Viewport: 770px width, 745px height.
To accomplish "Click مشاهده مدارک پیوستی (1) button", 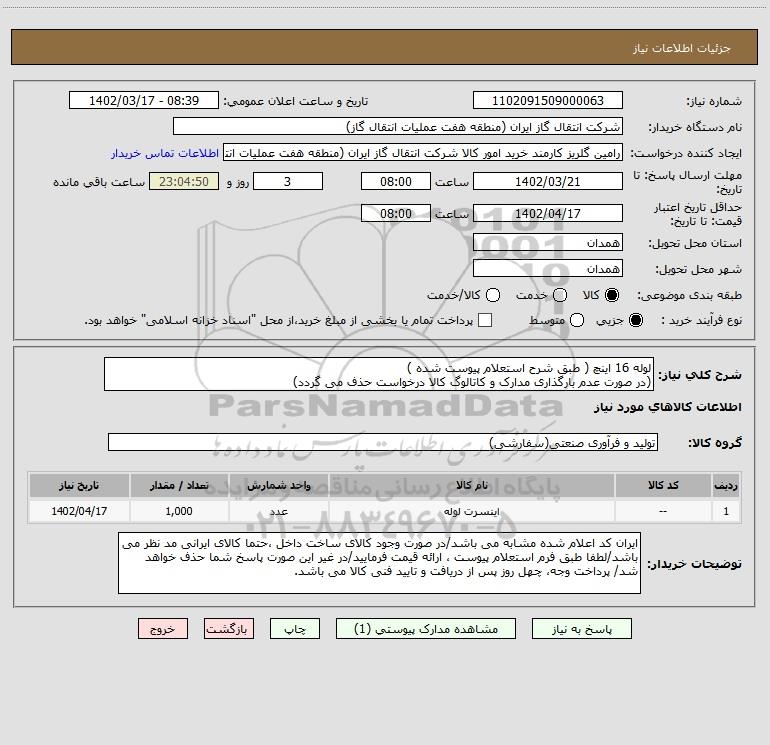I will 426,629.
